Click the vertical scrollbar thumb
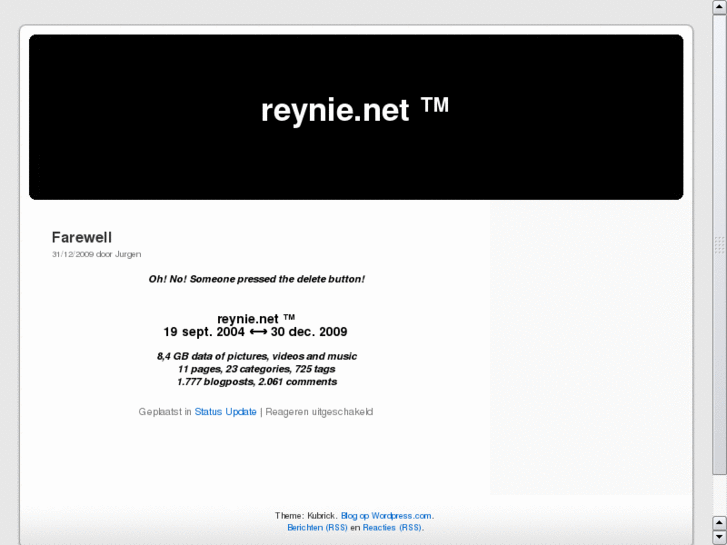This screenshot has width=727, height=545. [x=720, y=244]
